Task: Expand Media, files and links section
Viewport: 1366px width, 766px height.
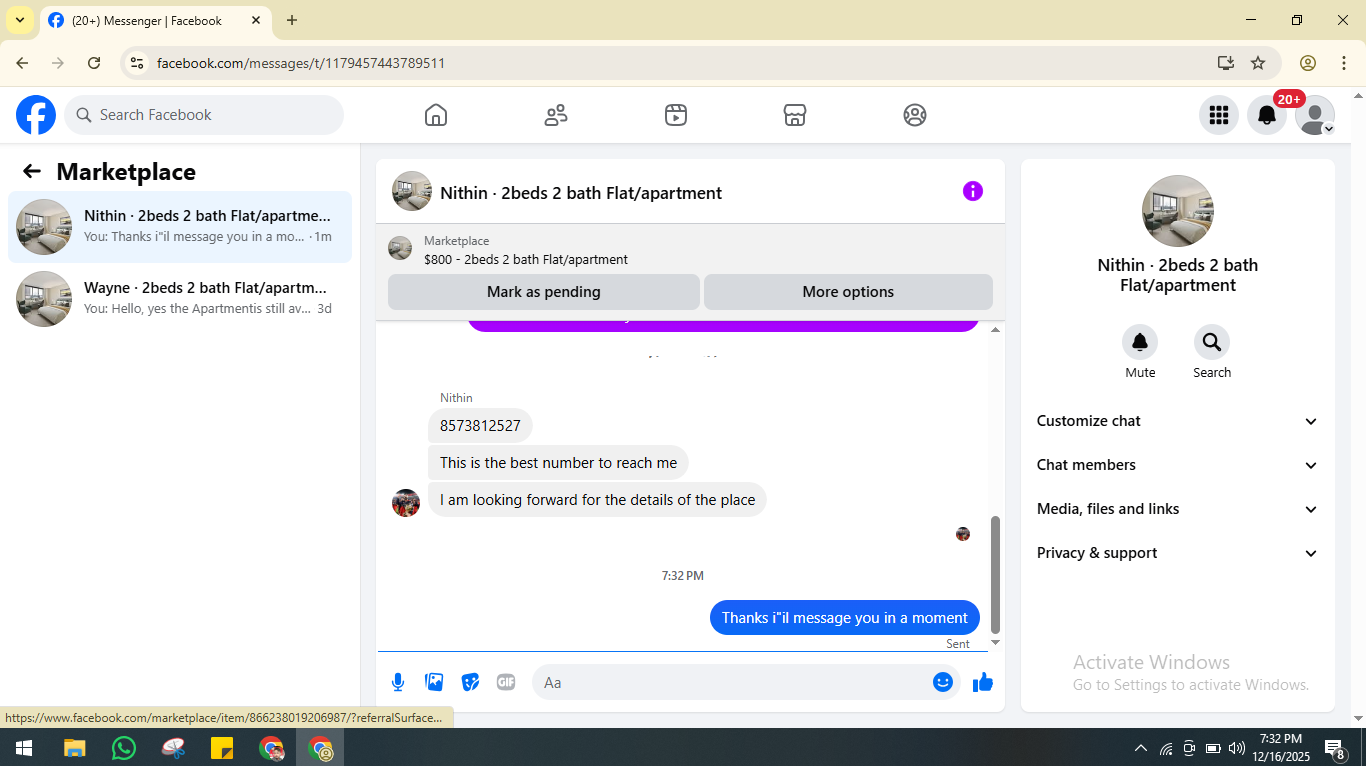Action: [x=1178, y=509]
